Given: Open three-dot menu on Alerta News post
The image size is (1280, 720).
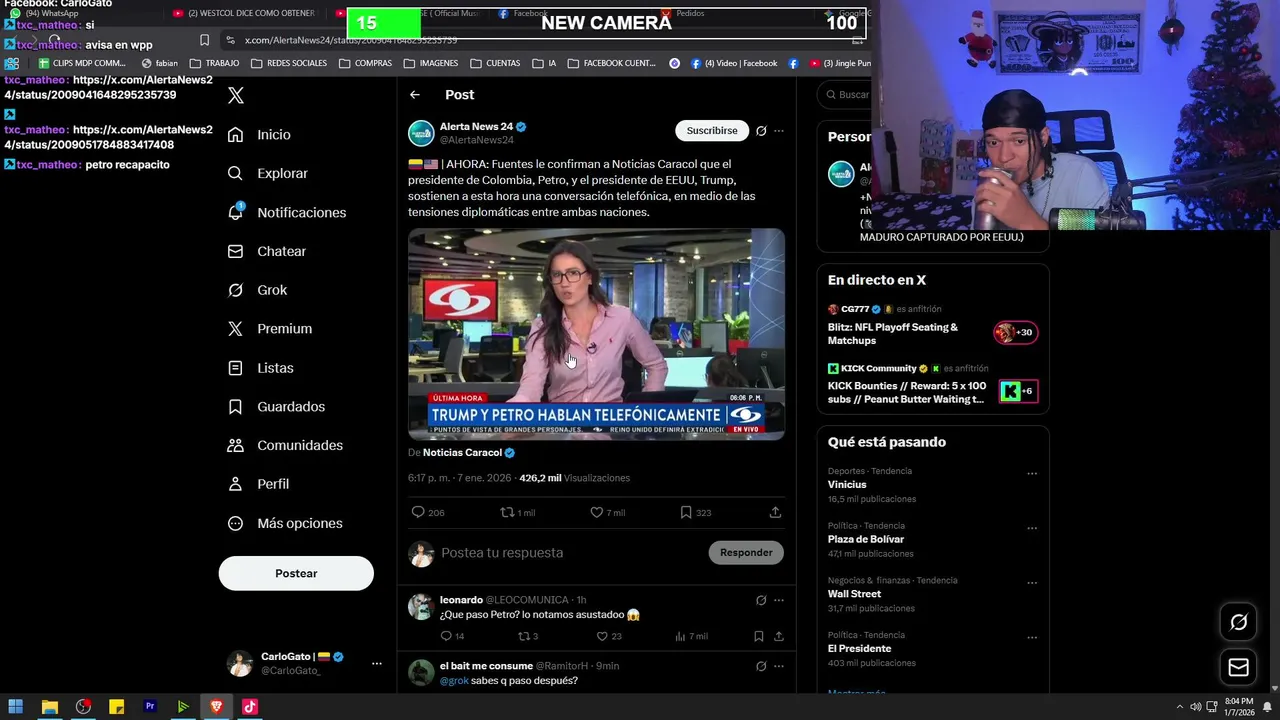Looking at the screenshot, I should click(779, 131).
